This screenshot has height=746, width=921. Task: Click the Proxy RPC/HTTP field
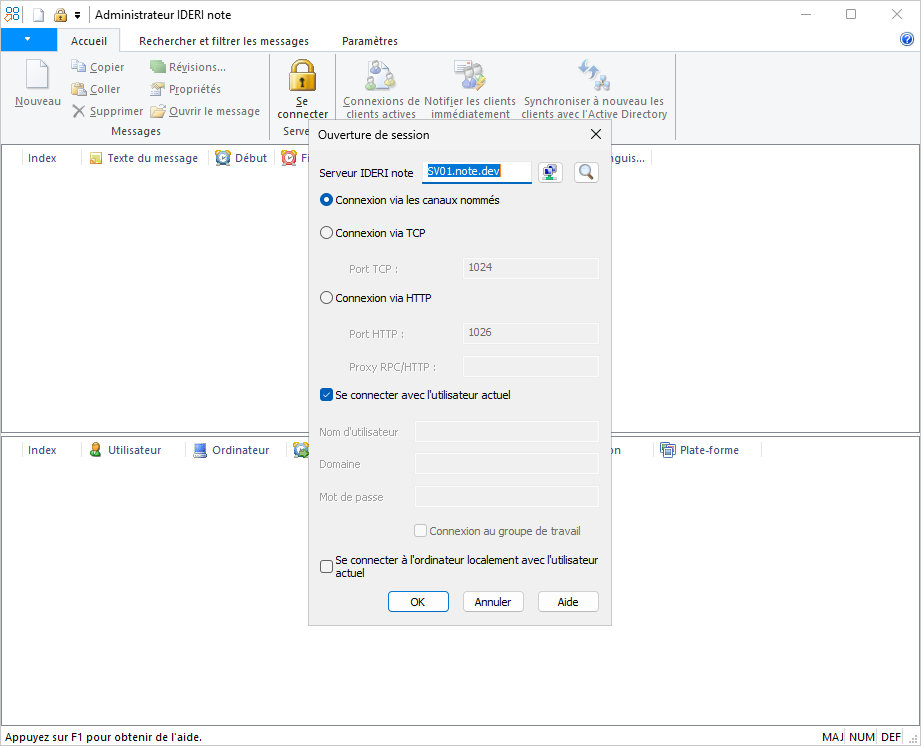pos(531,367)
